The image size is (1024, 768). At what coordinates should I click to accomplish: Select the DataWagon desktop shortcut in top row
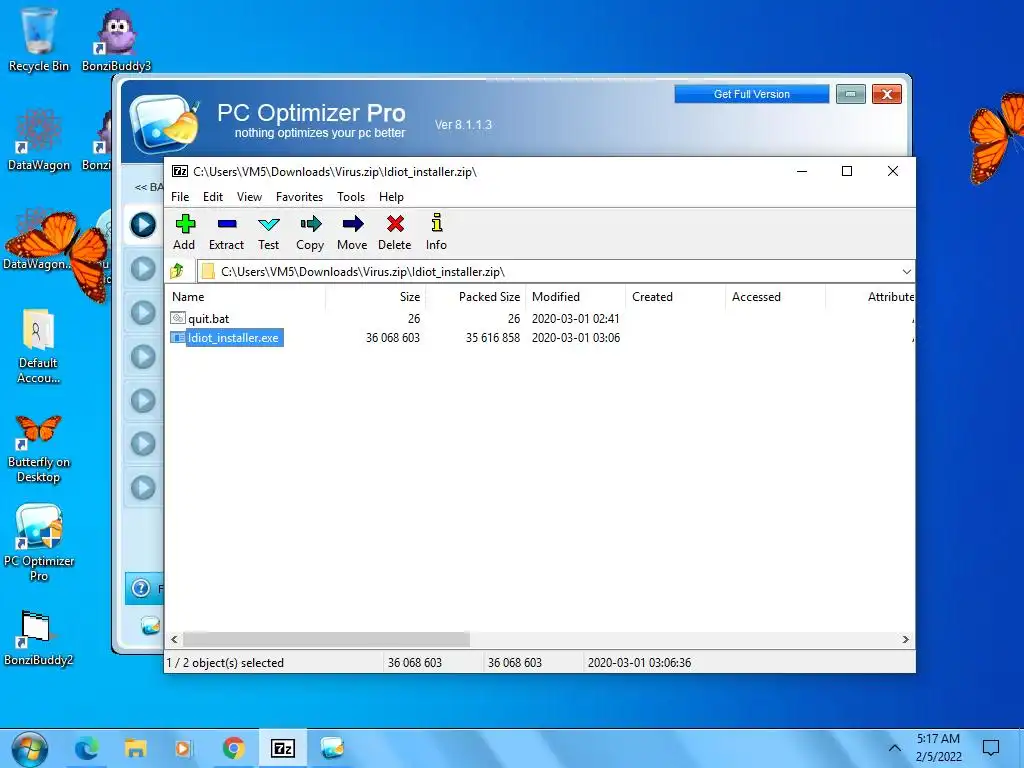point(39,140)
